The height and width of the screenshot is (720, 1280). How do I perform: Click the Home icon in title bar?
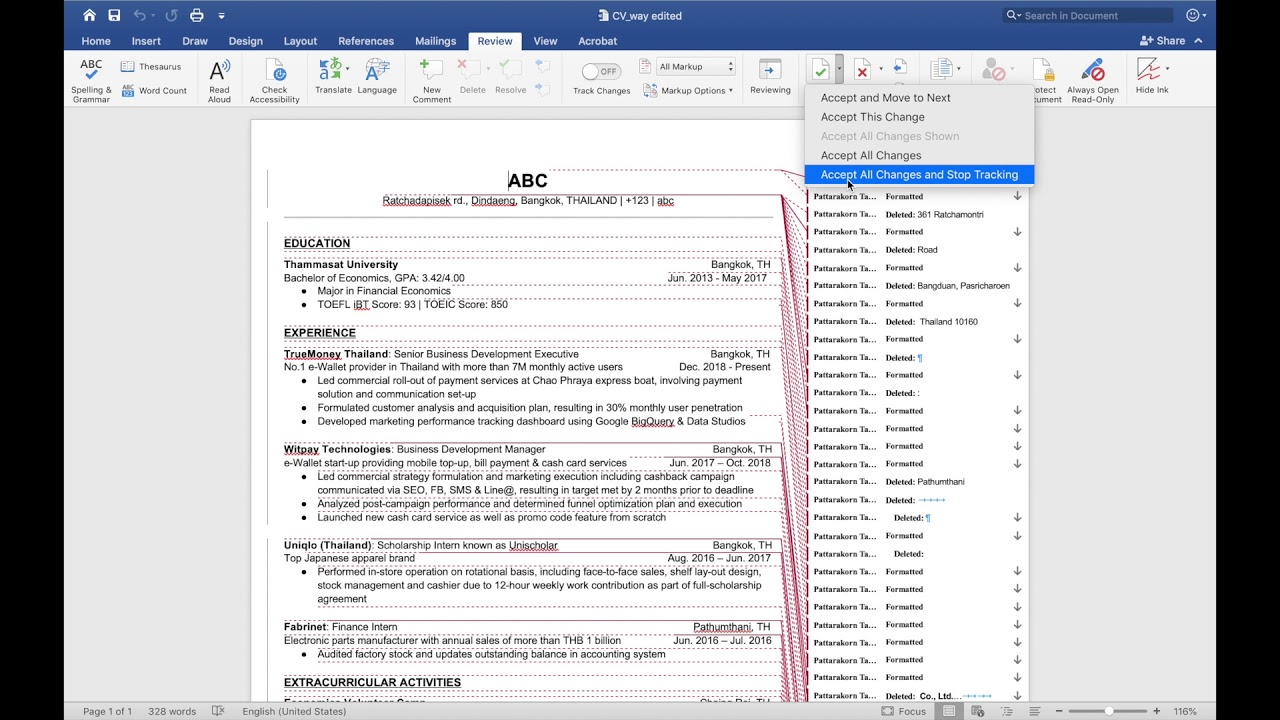pos(90,15)
